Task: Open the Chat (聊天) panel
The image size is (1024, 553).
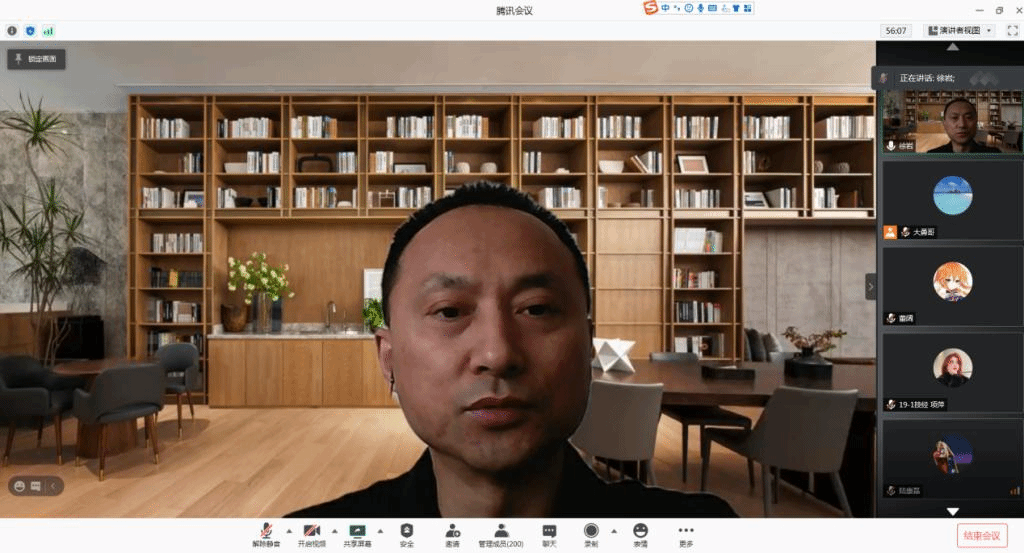Action: pyautogui.click(x=549, y=534)
